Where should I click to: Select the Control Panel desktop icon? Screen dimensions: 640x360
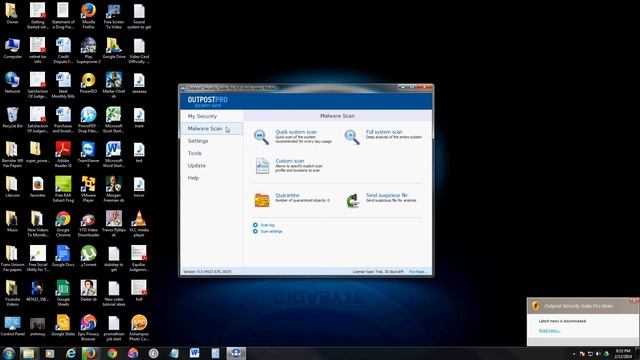tap(12, 326)
